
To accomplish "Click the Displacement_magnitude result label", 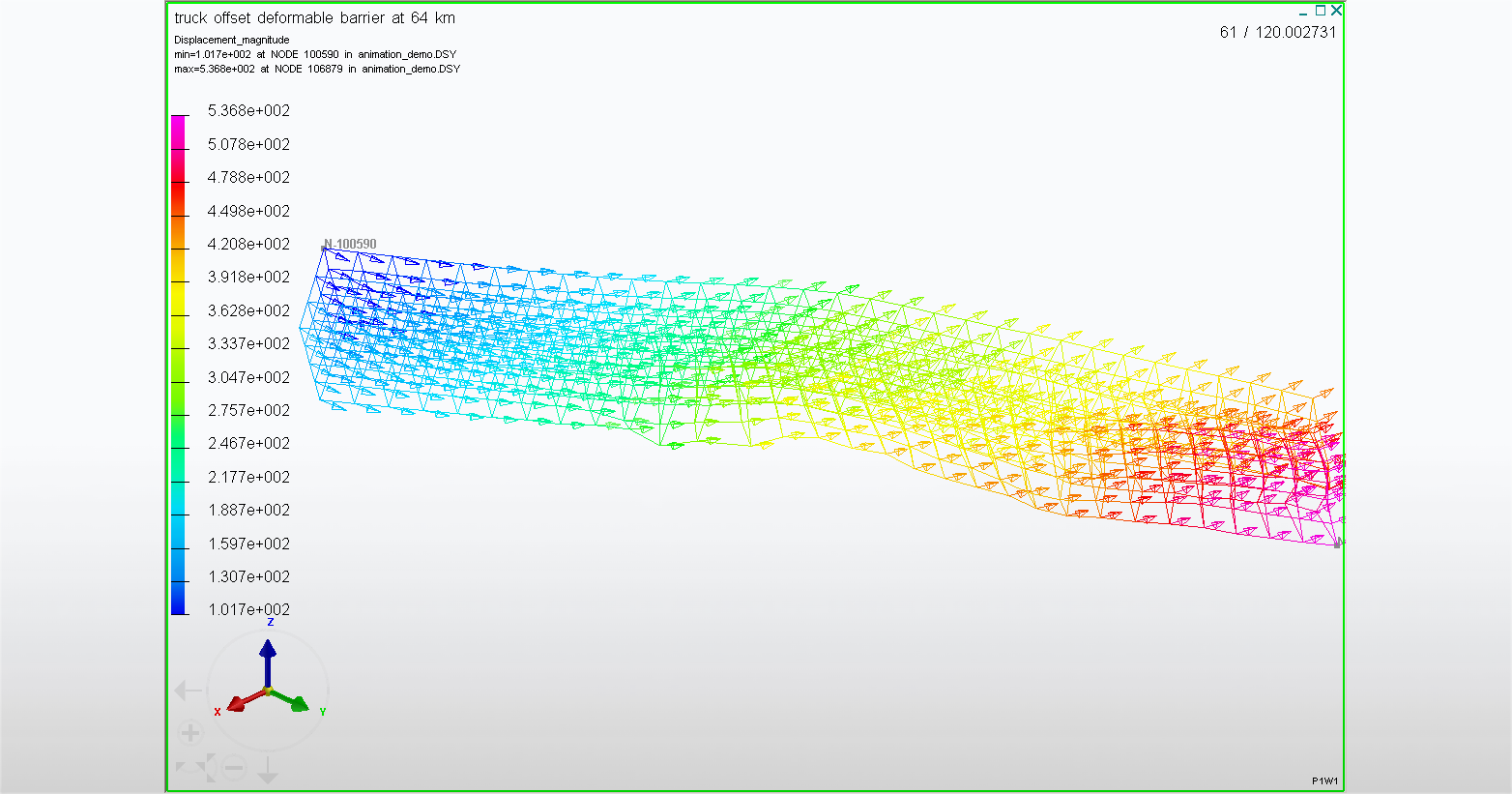I will click(x=231, y=40).
